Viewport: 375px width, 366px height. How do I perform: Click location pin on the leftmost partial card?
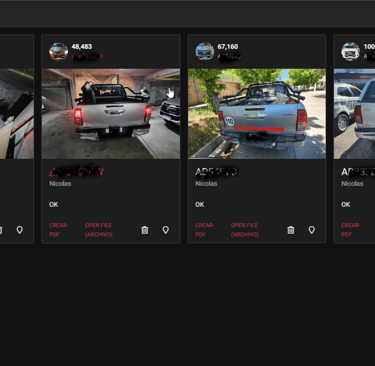click(20, 230)
